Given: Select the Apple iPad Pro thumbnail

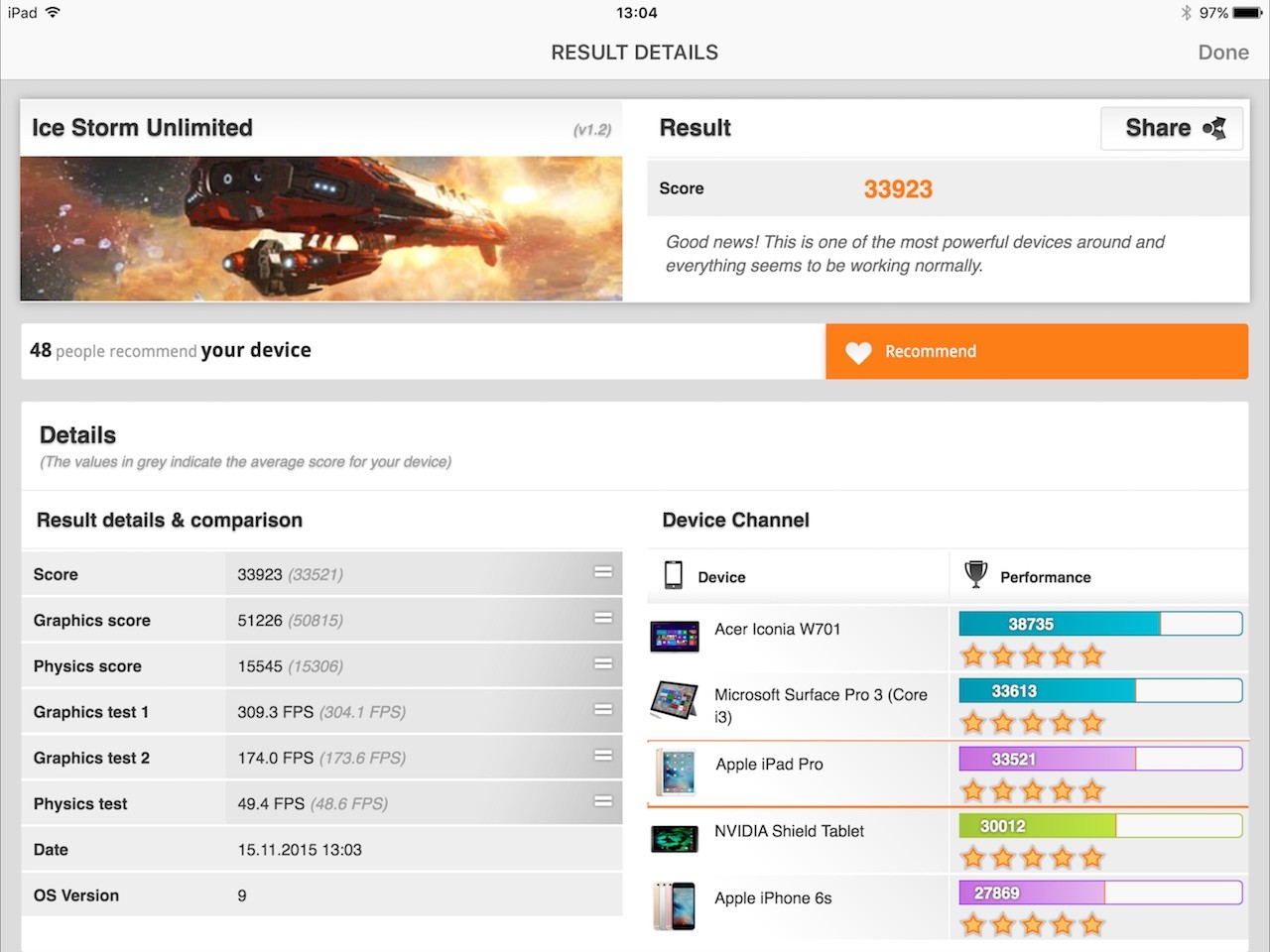Looking at the screenshot, I should click(x=678, y=773).
